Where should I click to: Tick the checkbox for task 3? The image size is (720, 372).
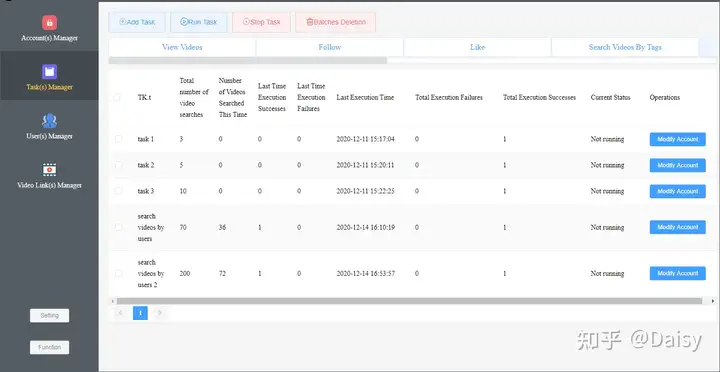click(118, 191)
